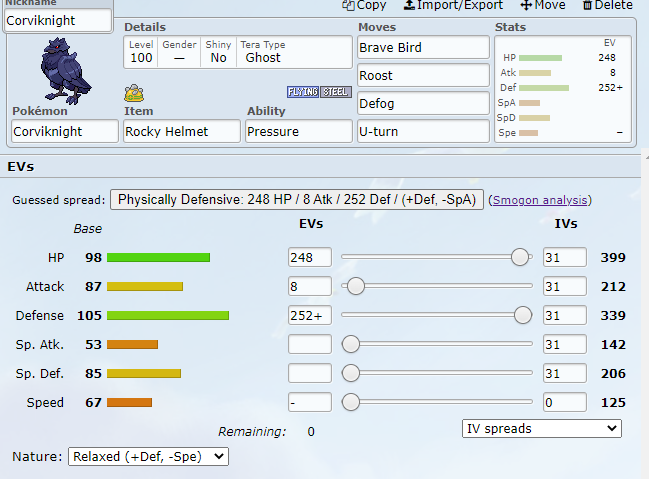Click the Item field Rocky Helmet
This screenshot has height=479, width=649.
[182, 131]
